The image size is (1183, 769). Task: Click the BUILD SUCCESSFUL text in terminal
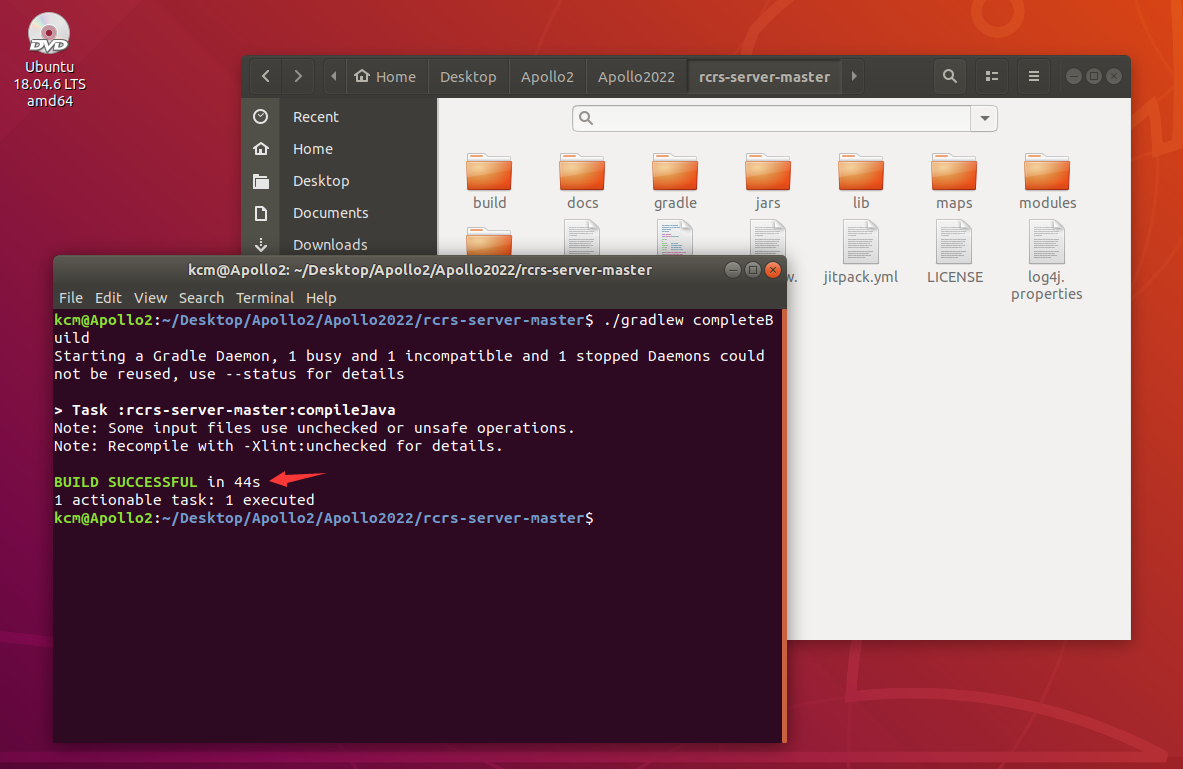(125, 481)
